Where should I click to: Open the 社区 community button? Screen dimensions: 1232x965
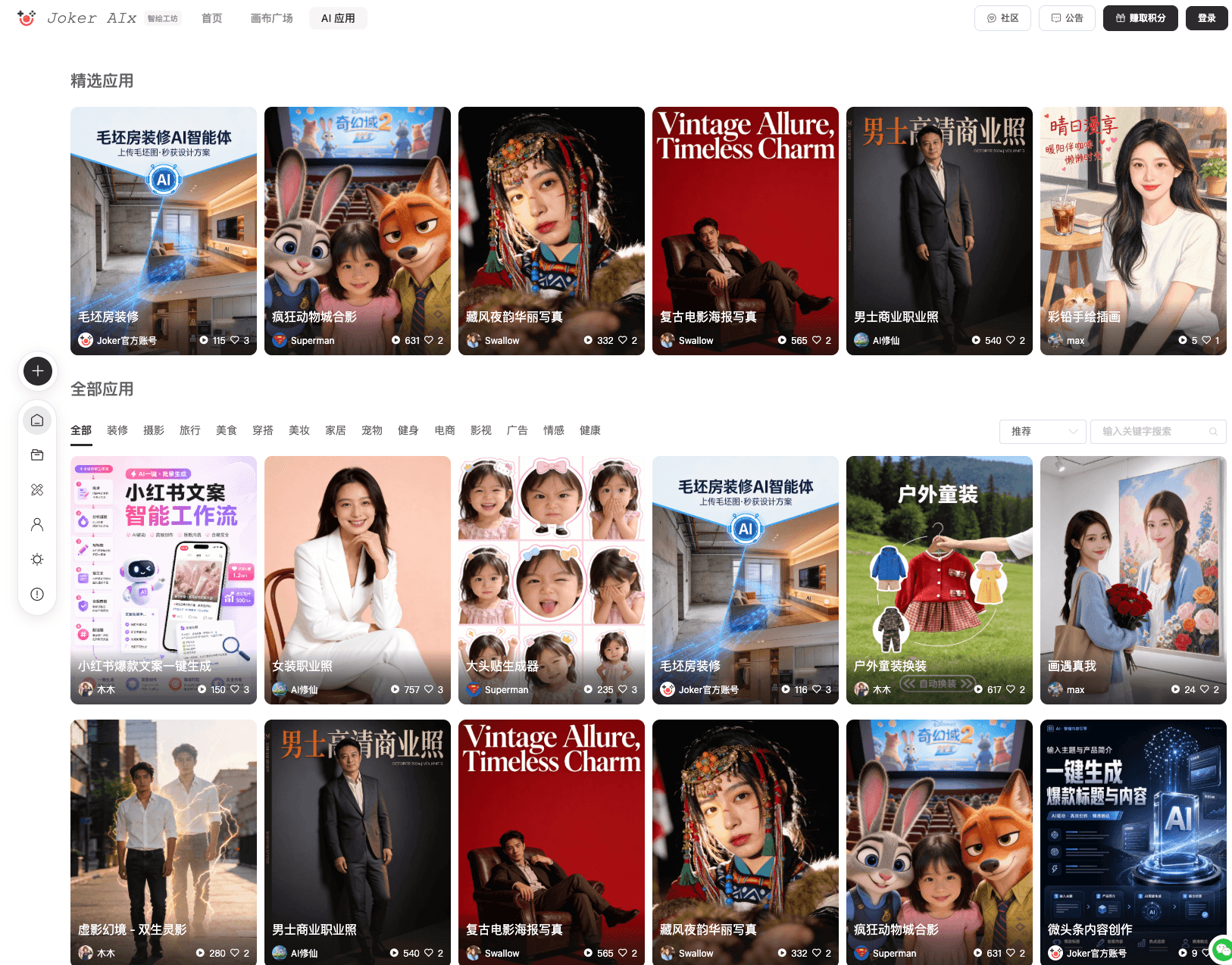point(1002,18)
